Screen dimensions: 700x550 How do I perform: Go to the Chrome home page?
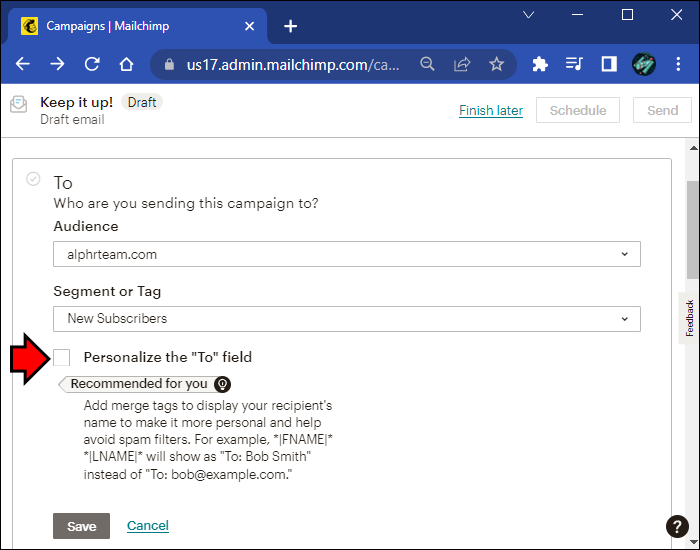[x=126, y=64]
